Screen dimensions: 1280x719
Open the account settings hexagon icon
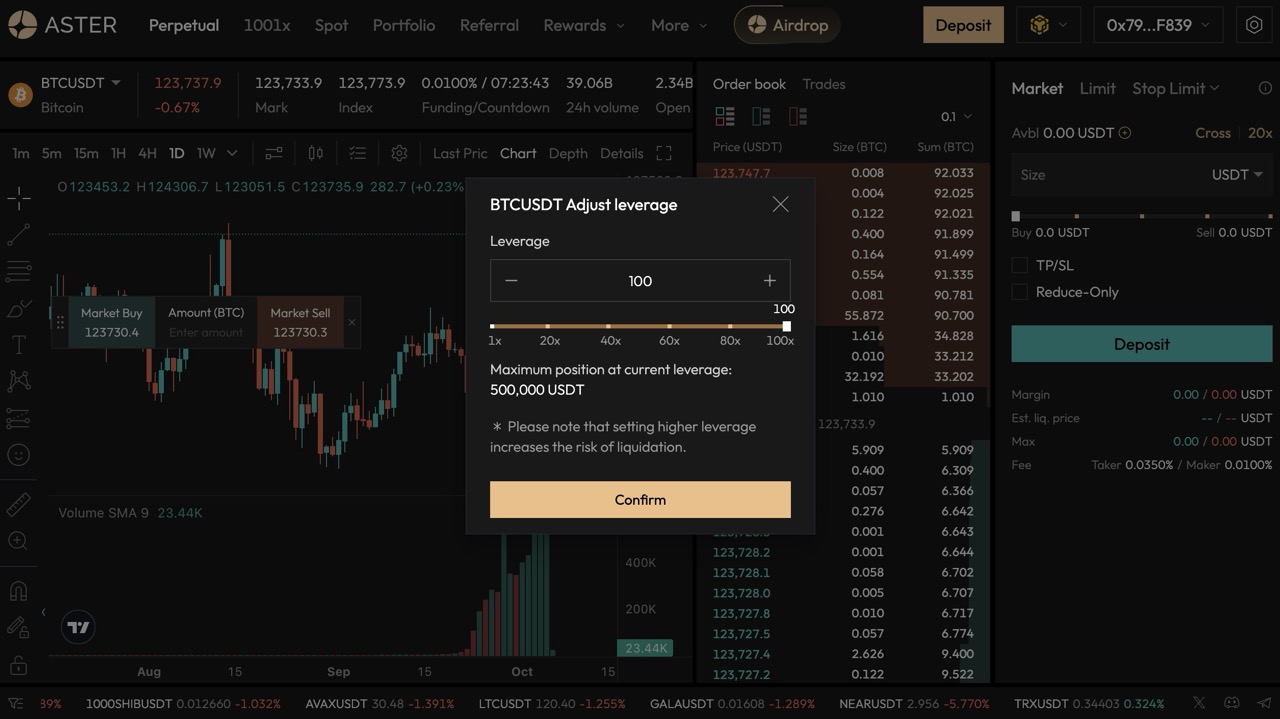tap(1254, 25)
